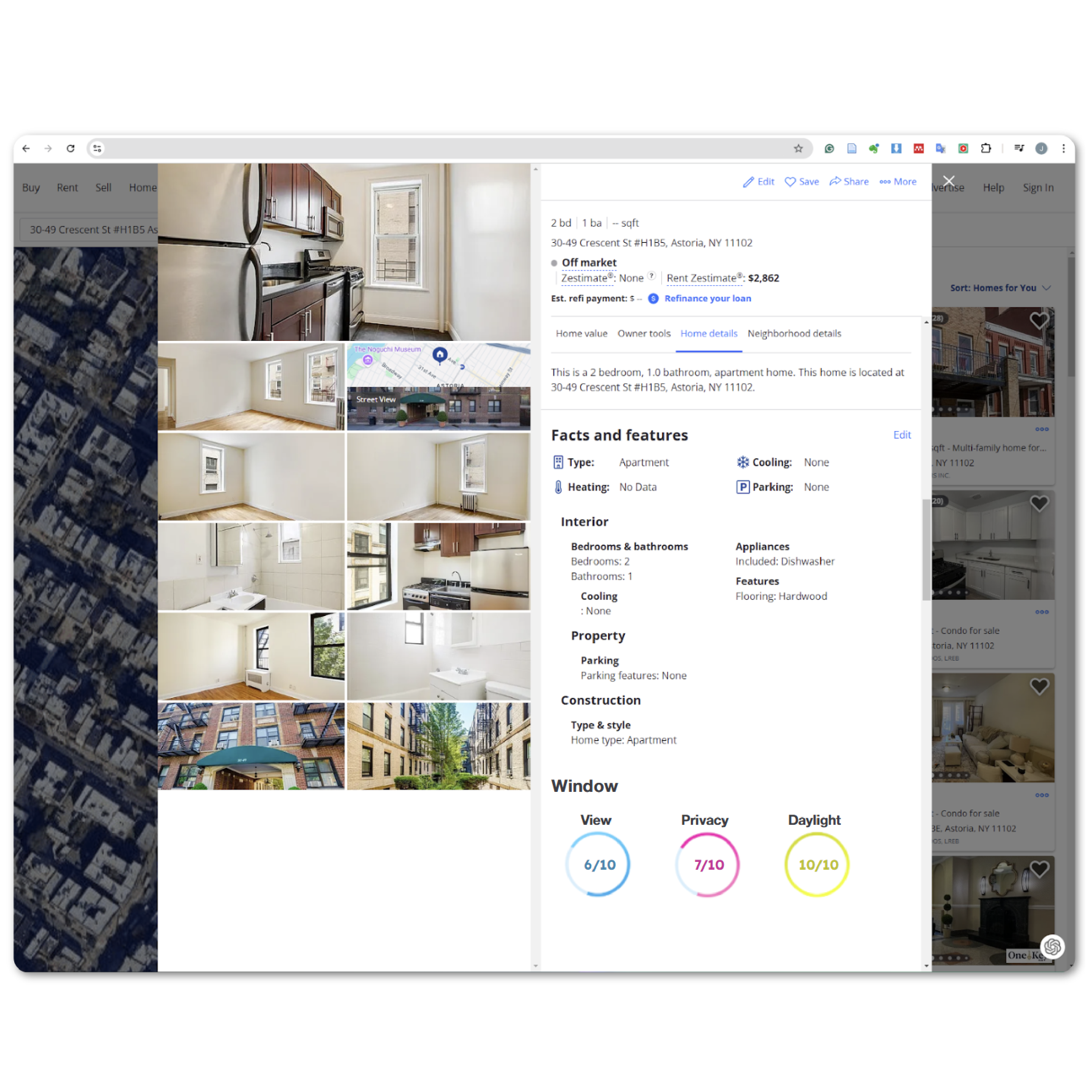Click the LastPass extension icon

(918, 148)
